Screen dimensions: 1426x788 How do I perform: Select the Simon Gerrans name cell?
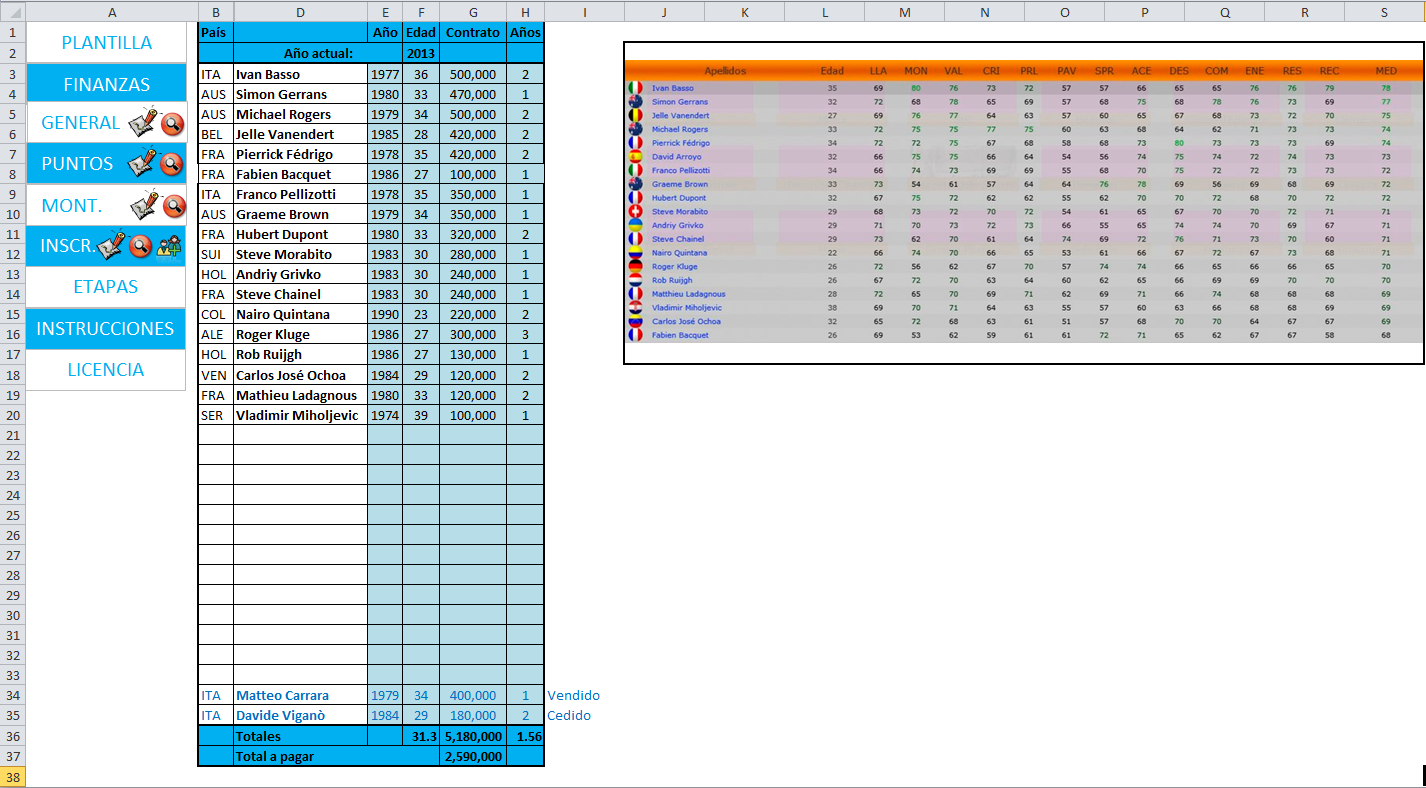[x=300, y=94]
